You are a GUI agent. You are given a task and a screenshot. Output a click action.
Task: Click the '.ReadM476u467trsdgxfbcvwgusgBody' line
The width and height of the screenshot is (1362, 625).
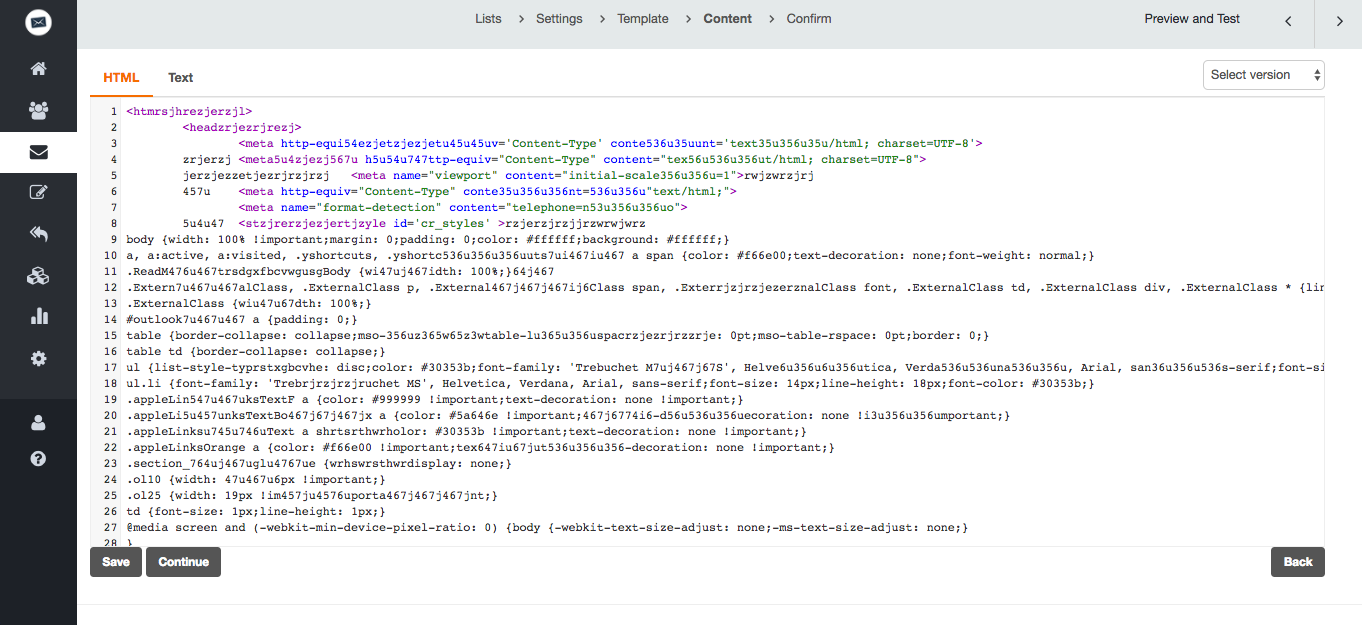[340, 272]
